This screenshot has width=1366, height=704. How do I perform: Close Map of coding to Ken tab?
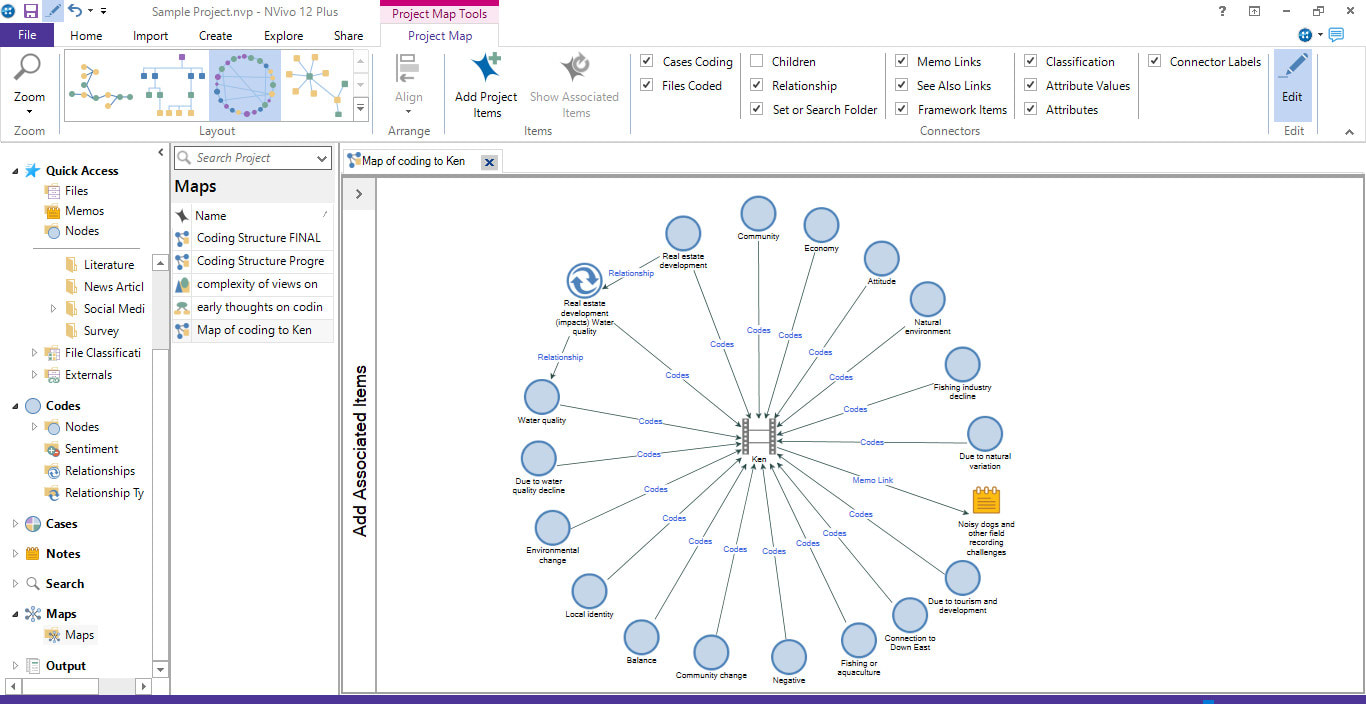(x=489, y=162)
